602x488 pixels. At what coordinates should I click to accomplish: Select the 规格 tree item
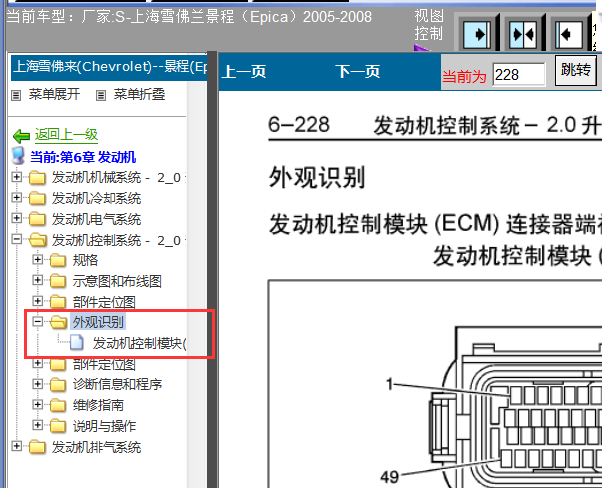tap(85, 260)
